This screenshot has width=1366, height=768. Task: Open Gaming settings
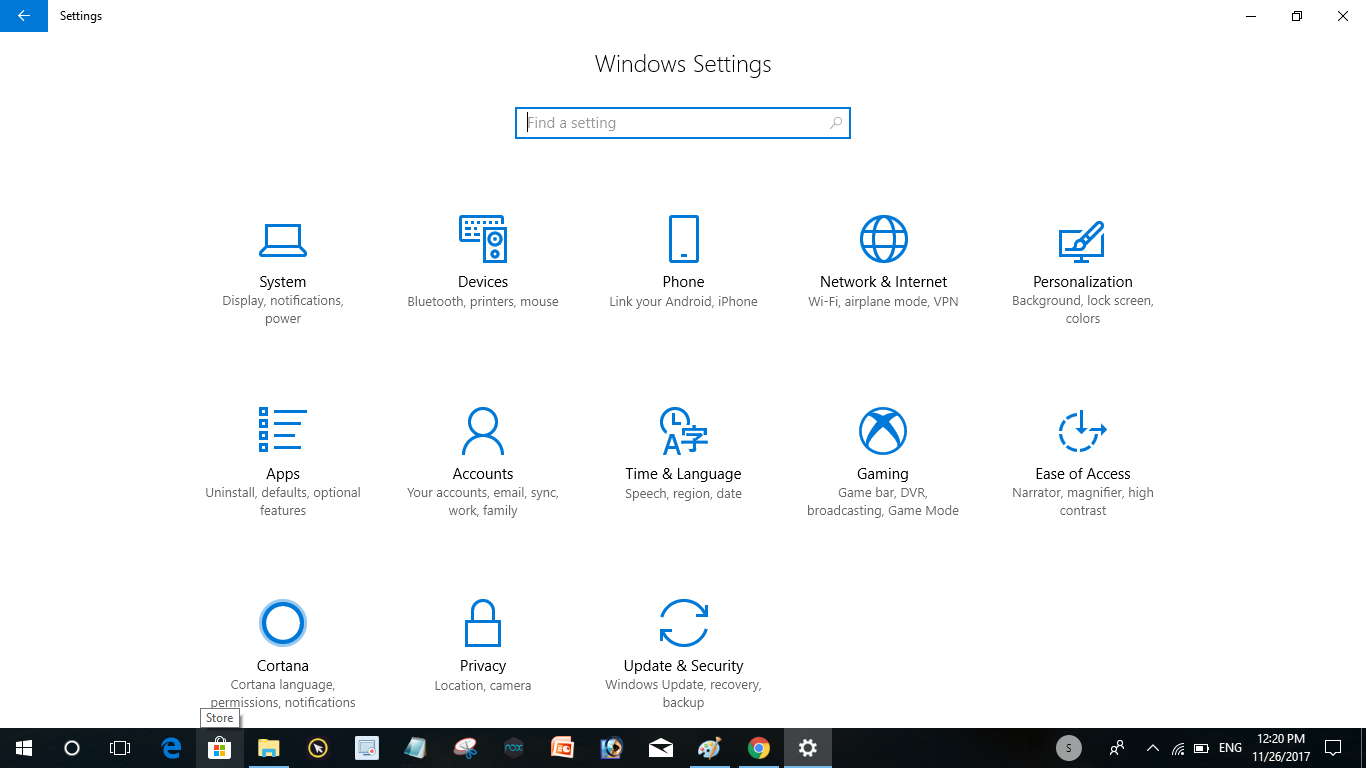[x=883, y=450]
